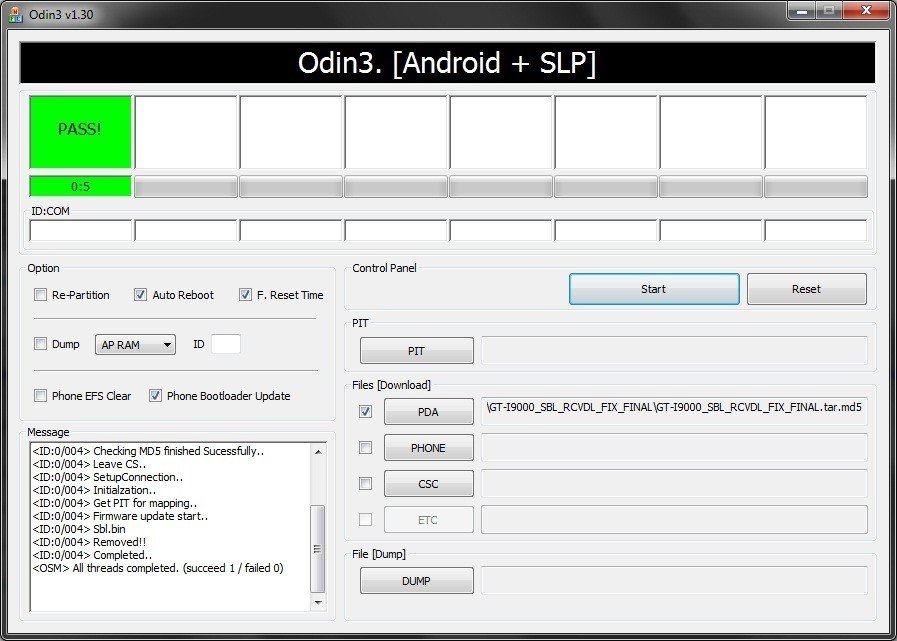Uncheck the PDA file checkbox
The height and width of the screenshot is (641, 897).
365,411
